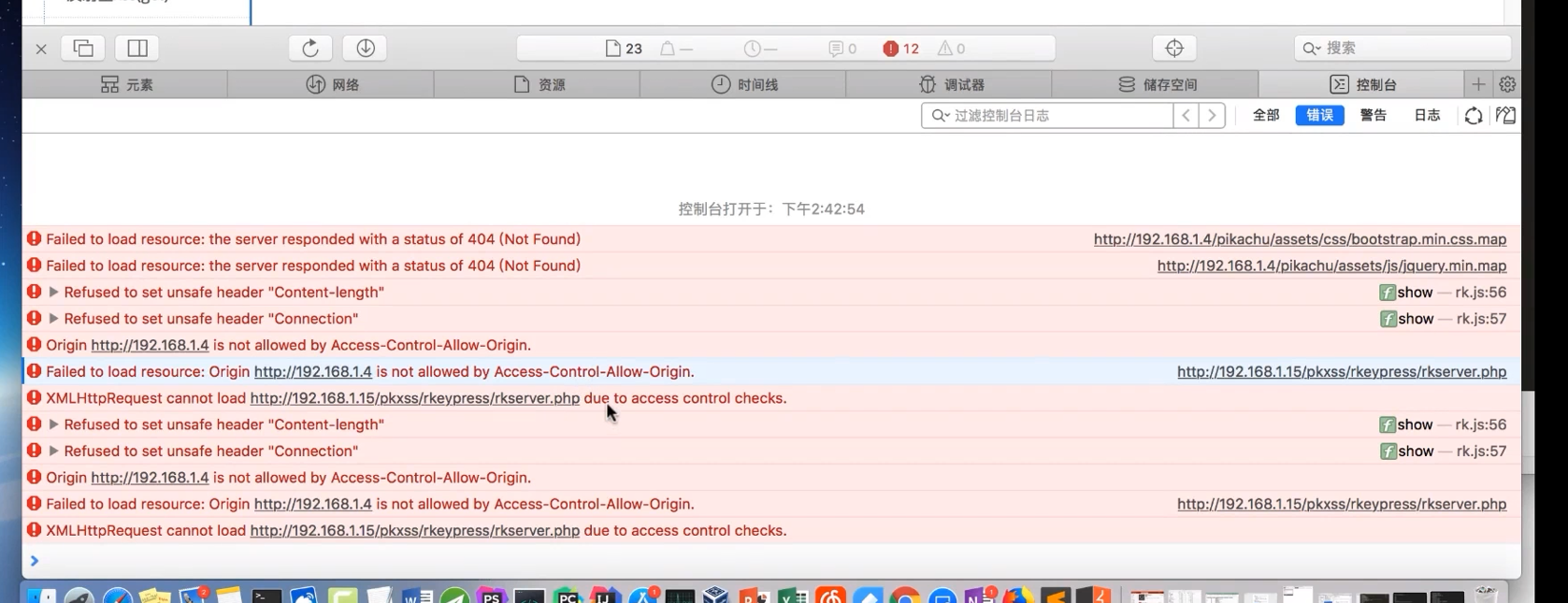This screenshot has height=603, width=1568.
Task: Open Web Inspector settings gear
Action: coord(1507,84)
